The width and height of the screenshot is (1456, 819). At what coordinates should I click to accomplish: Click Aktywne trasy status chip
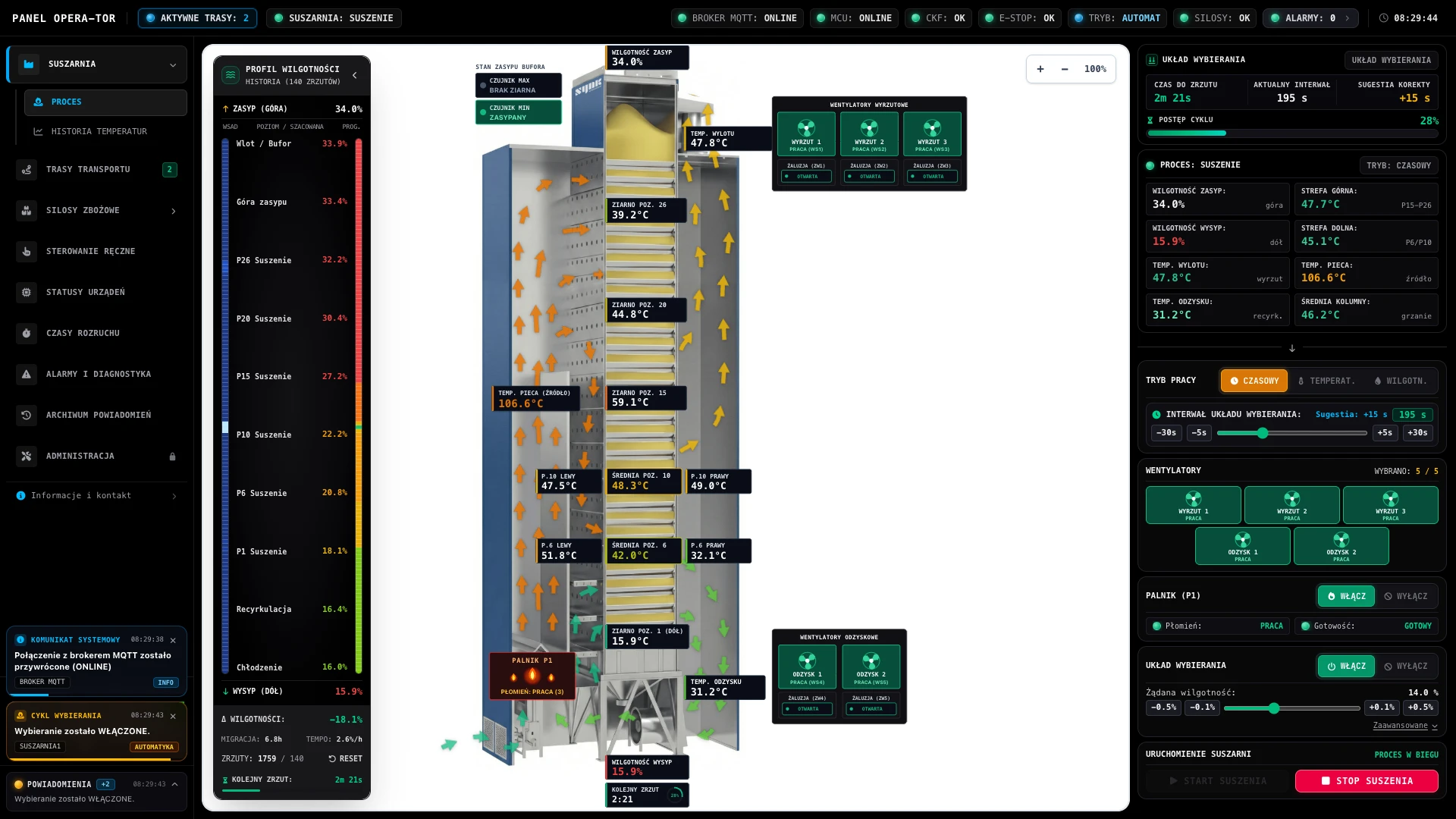pyautogui.click(x=197, y=18)
